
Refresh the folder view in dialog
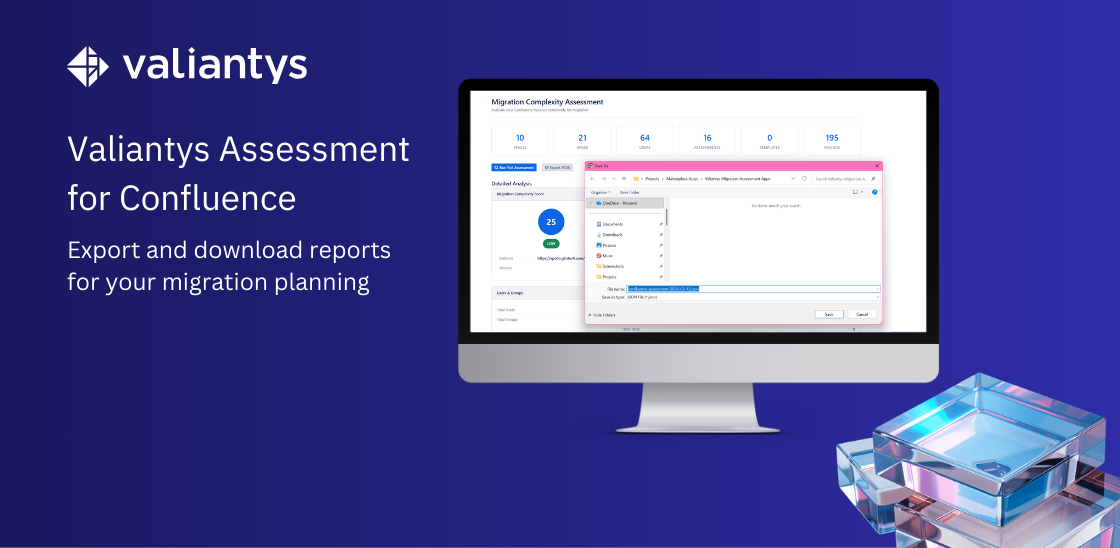point(804,179)
